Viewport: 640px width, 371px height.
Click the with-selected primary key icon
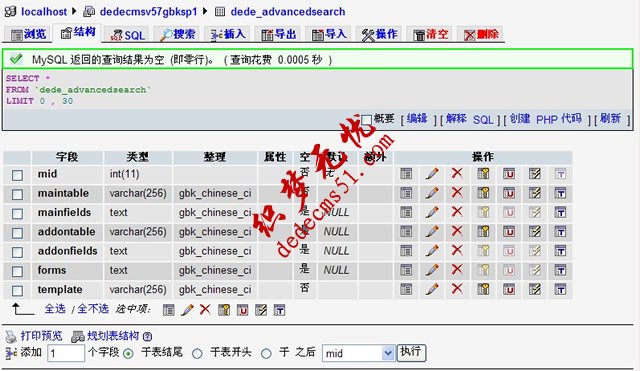(x=224, y=310)
